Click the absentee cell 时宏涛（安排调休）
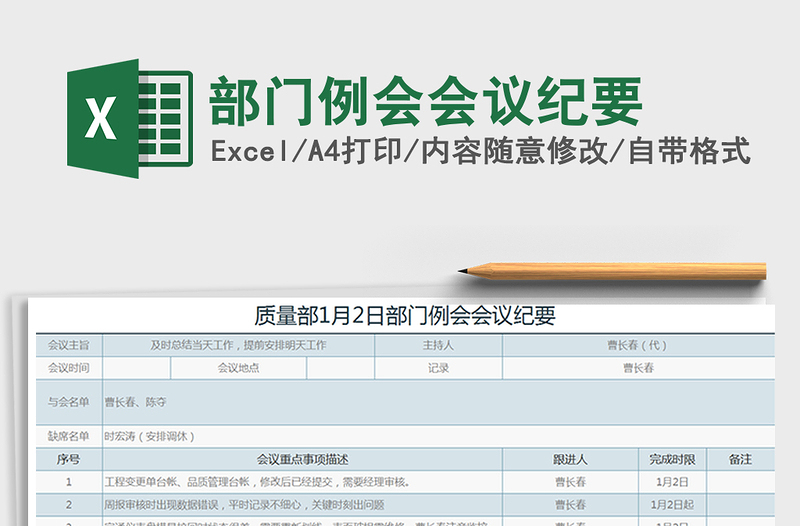The height and width of the screenshot is (526, 800). [150, 436]
